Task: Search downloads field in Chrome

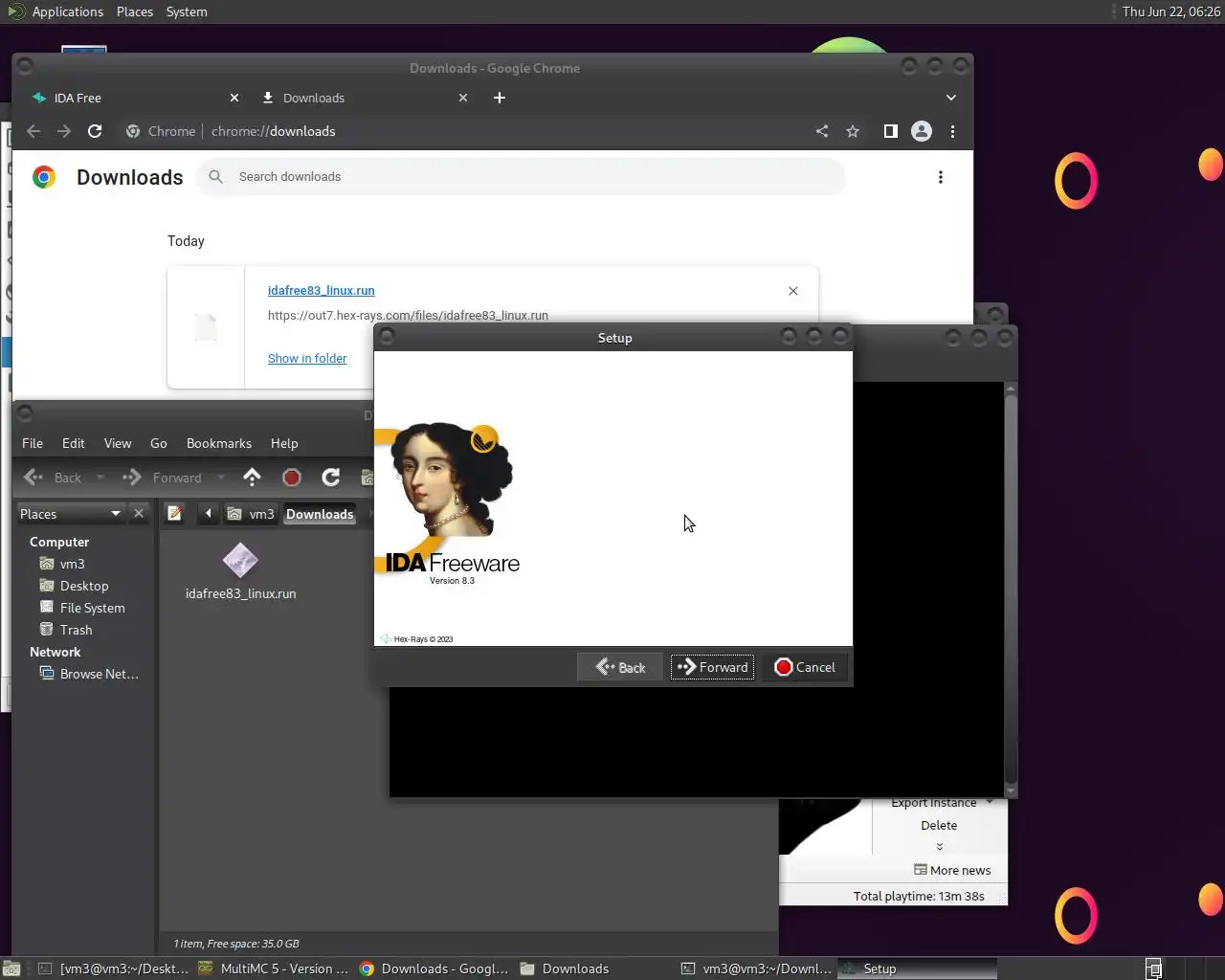Action: (x=522, y=177)
